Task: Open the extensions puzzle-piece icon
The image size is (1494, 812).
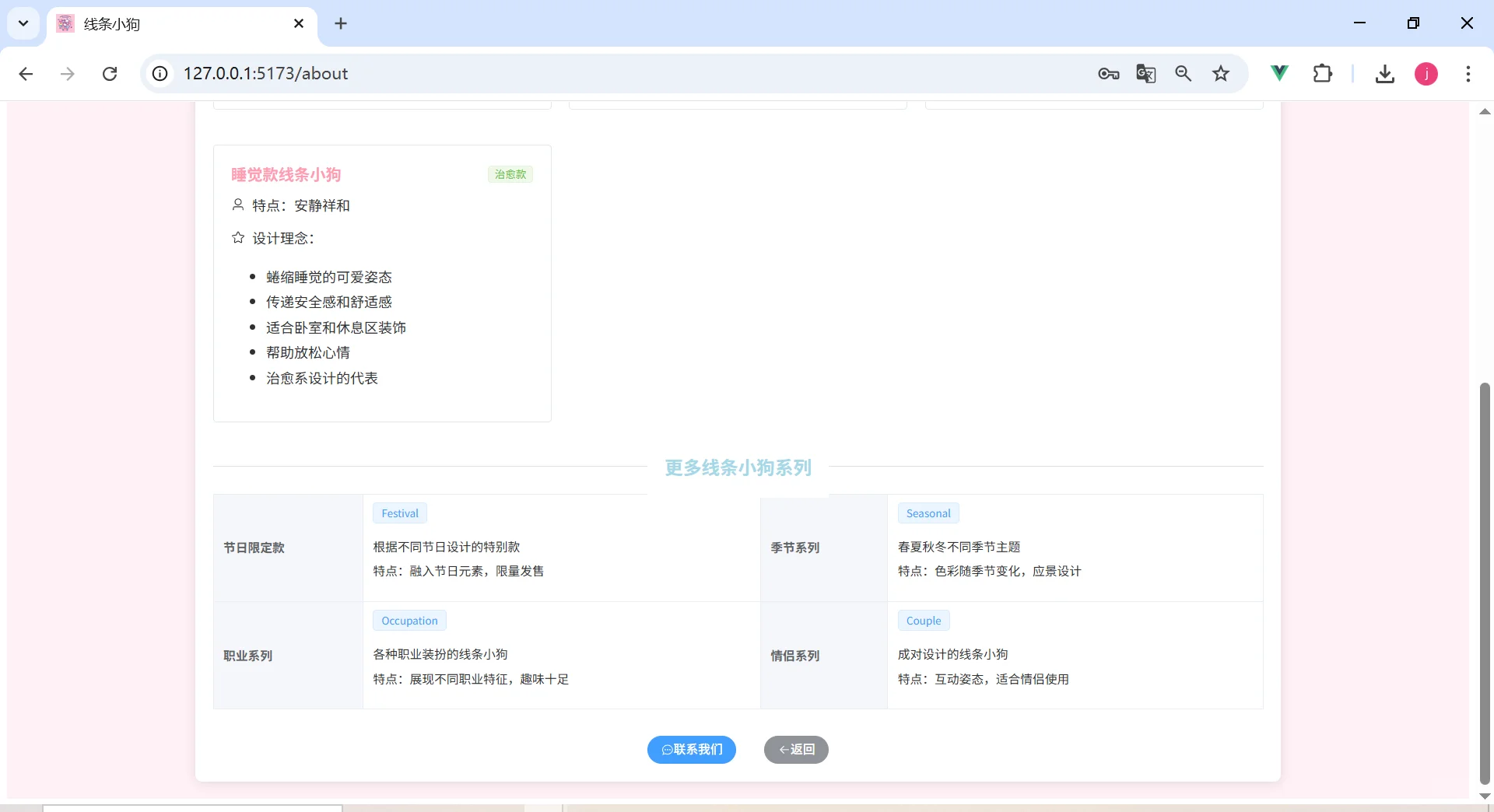Action: point(1323,74)
